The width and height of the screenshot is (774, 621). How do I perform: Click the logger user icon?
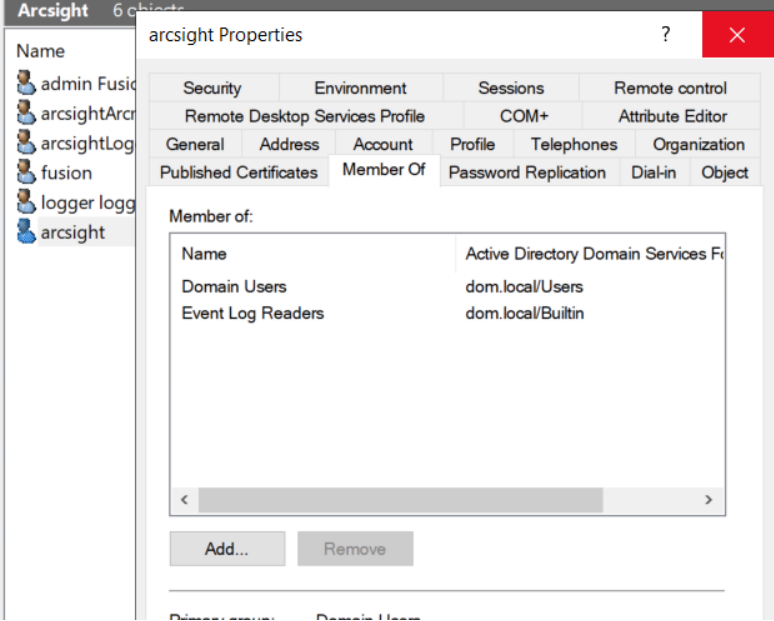[26, 201]
